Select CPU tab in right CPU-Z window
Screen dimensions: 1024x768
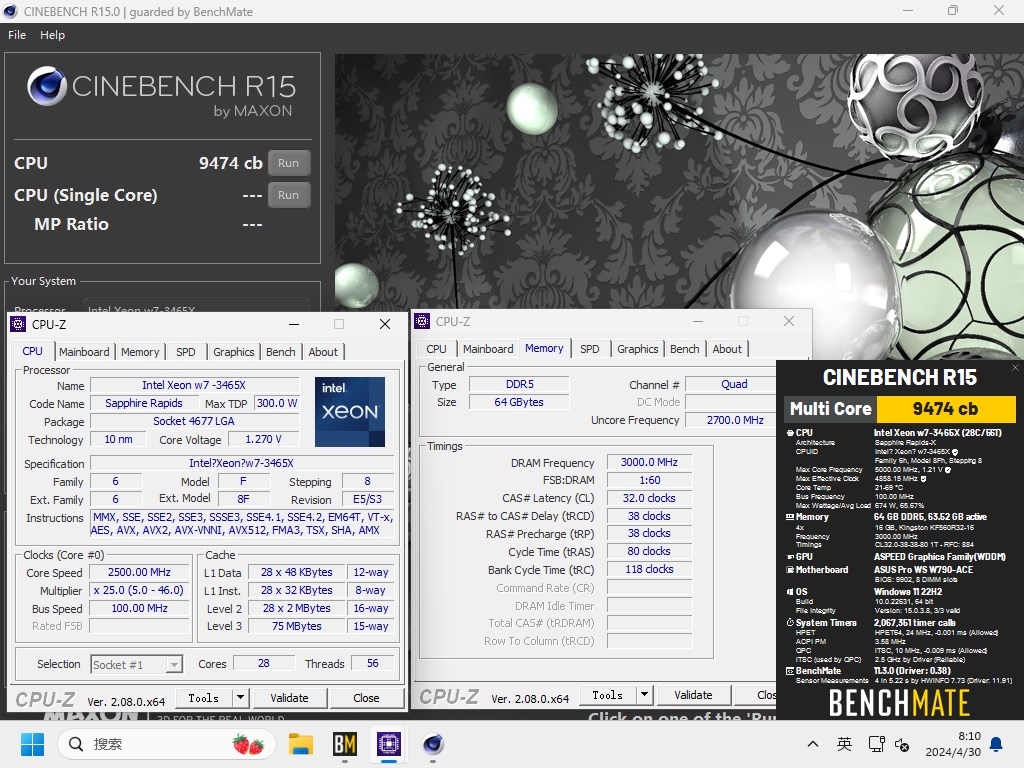pos(436,349)
